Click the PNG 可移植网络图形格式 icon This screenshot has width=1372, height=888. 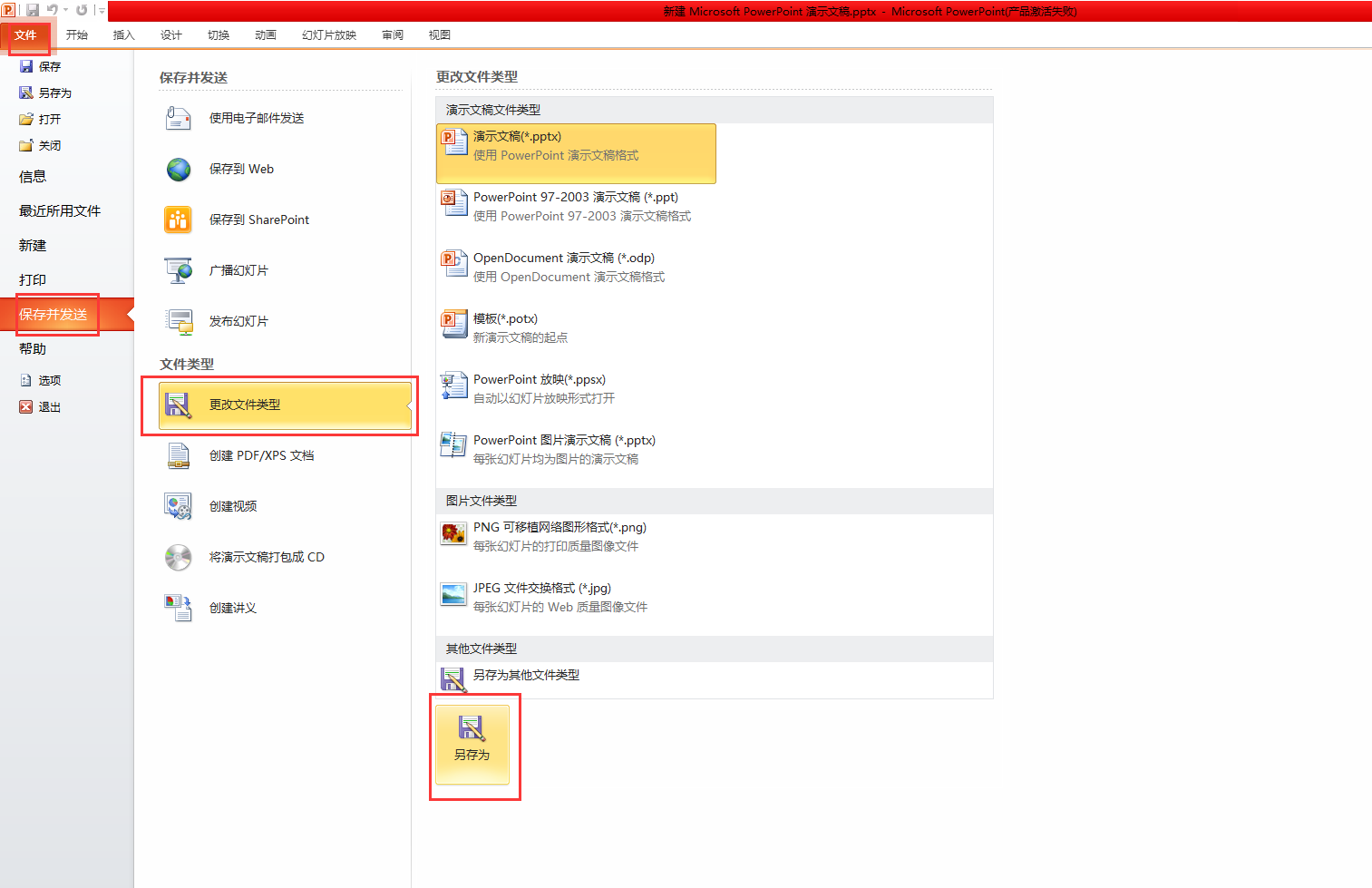453,532
